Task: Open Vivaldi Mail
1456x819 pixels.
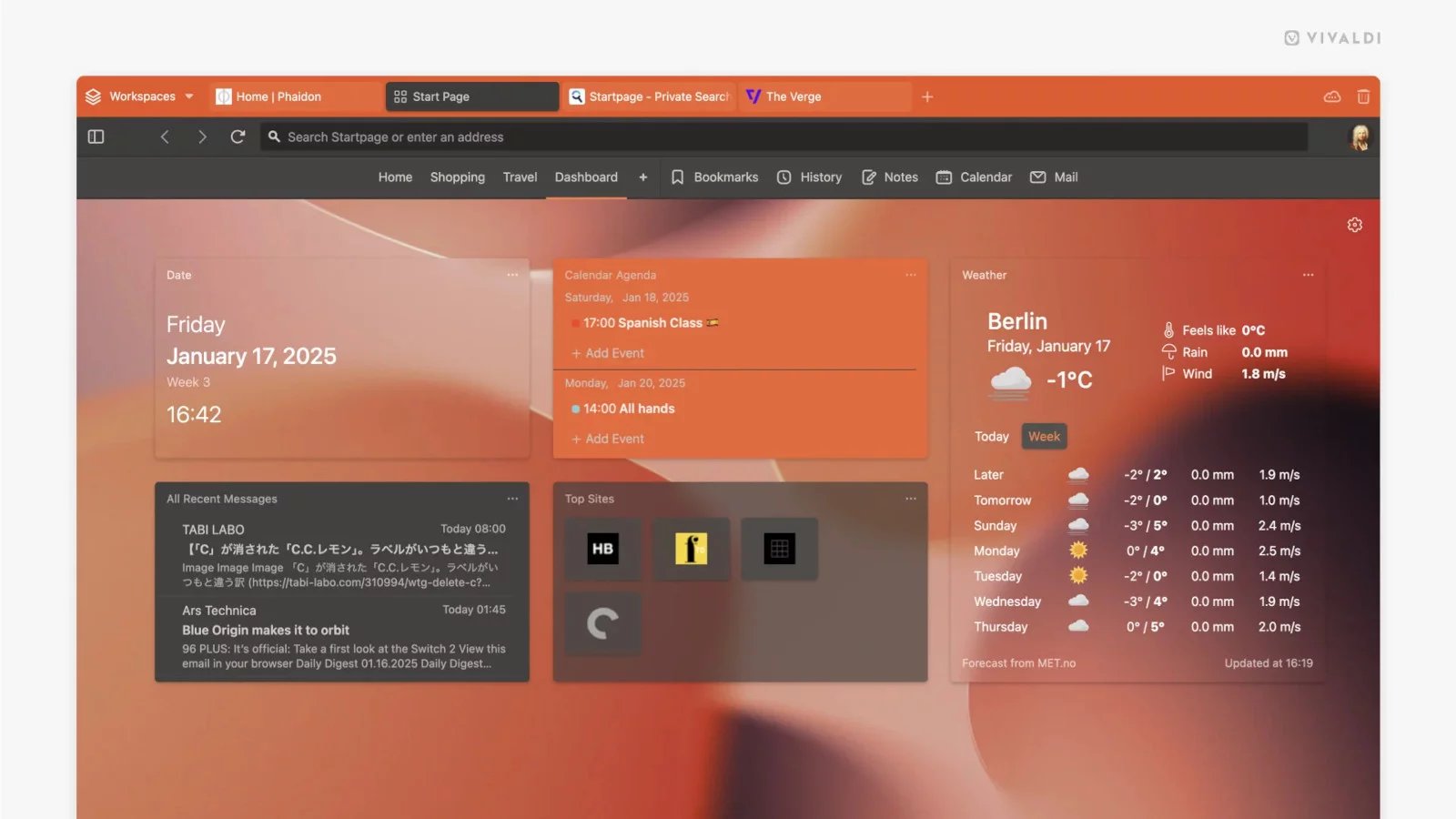Action: pyautogui.click(x=1053, y=177)
